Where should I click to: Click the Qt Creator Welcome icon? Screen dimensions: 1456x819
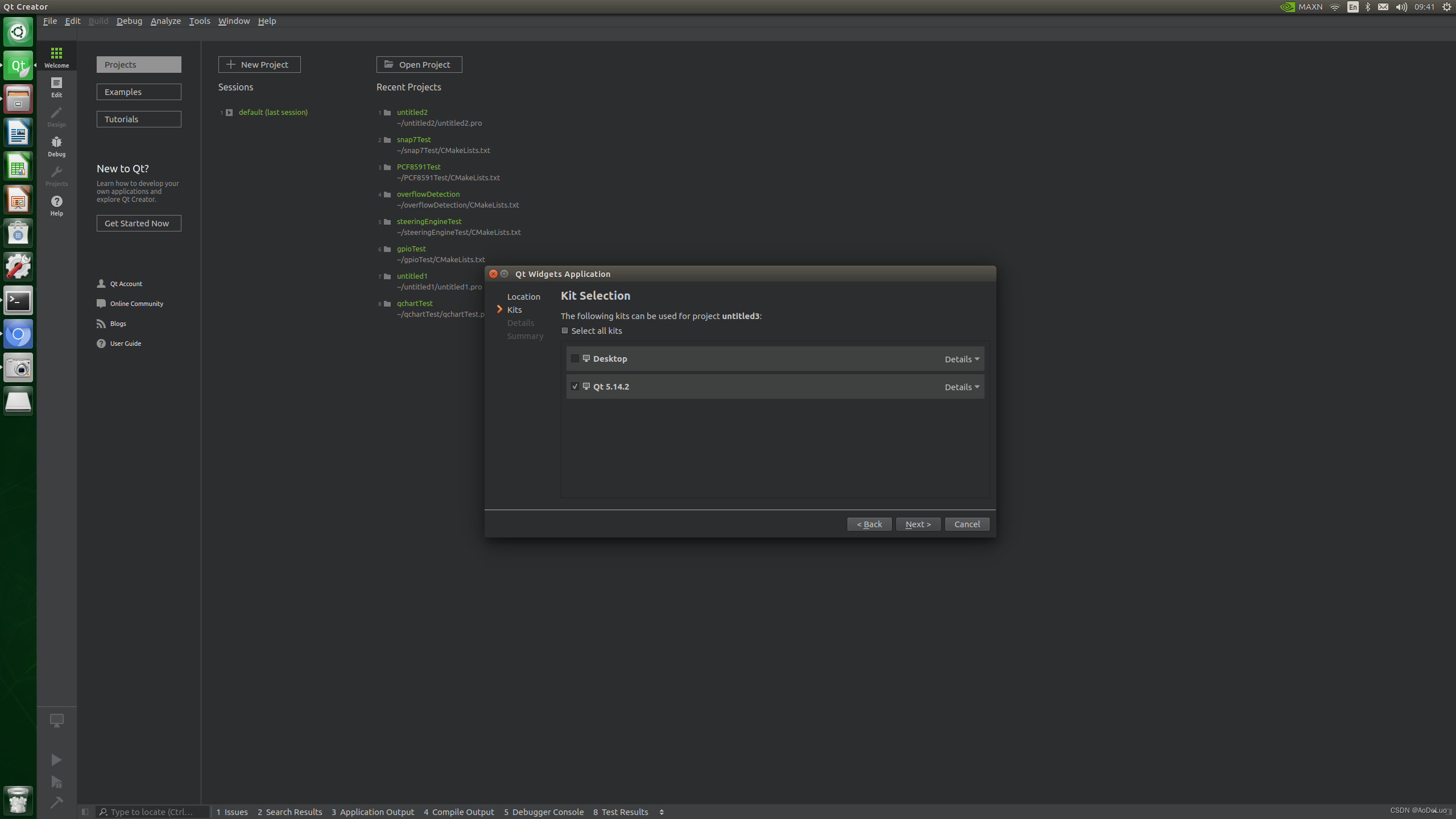57,52
